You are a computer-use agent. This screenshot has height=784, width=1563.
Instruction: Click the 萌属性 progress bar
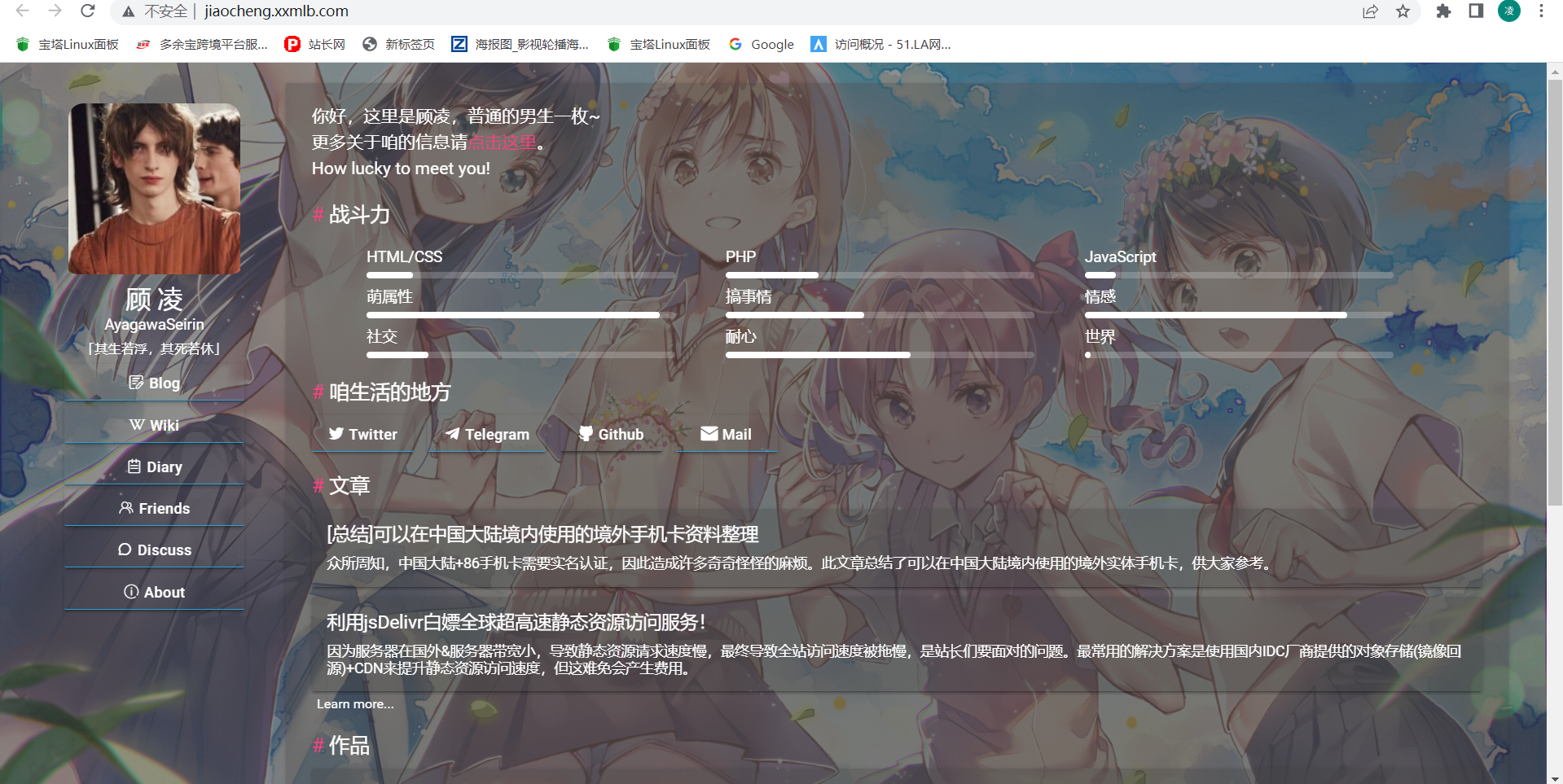click(x=520, y=315)
